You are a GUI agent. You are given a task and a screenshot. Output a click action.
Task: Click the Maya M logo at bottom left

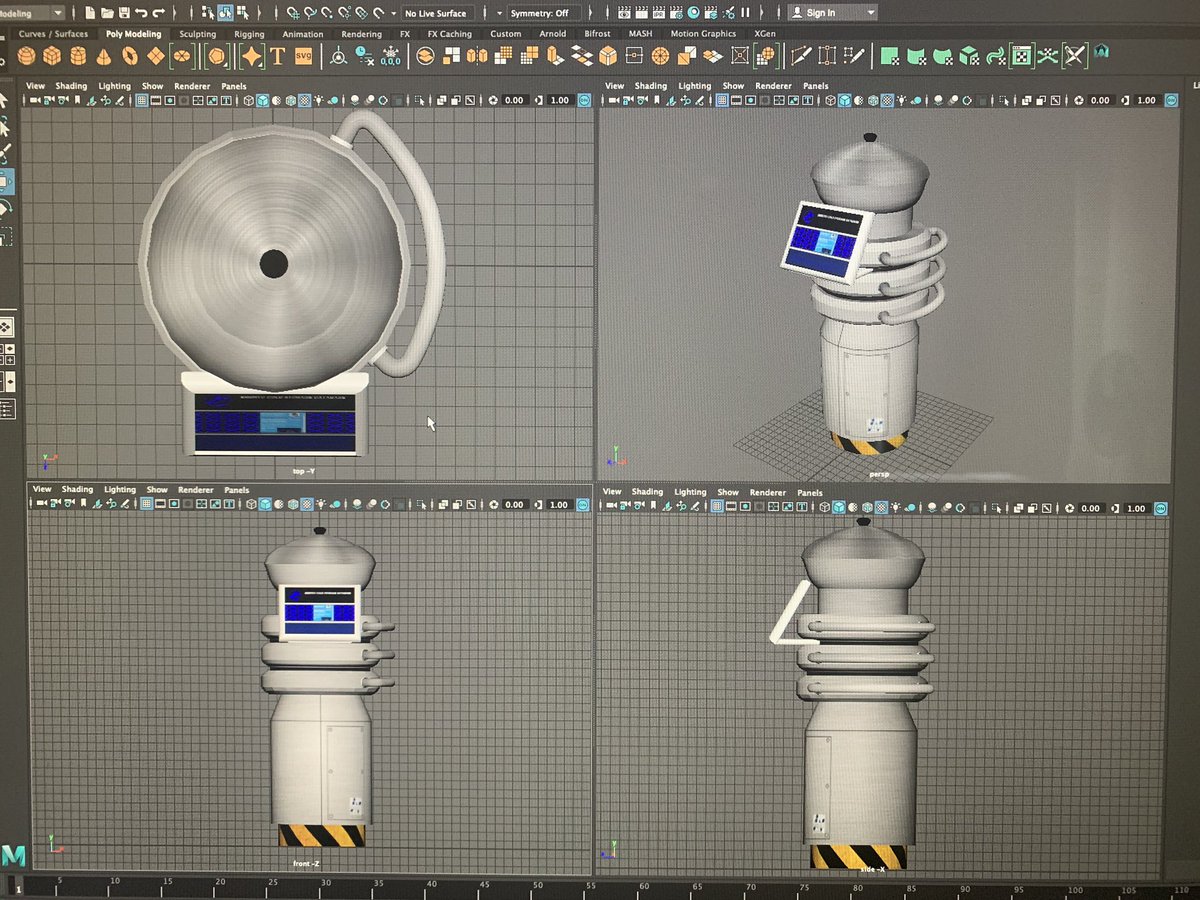point(13,857)
